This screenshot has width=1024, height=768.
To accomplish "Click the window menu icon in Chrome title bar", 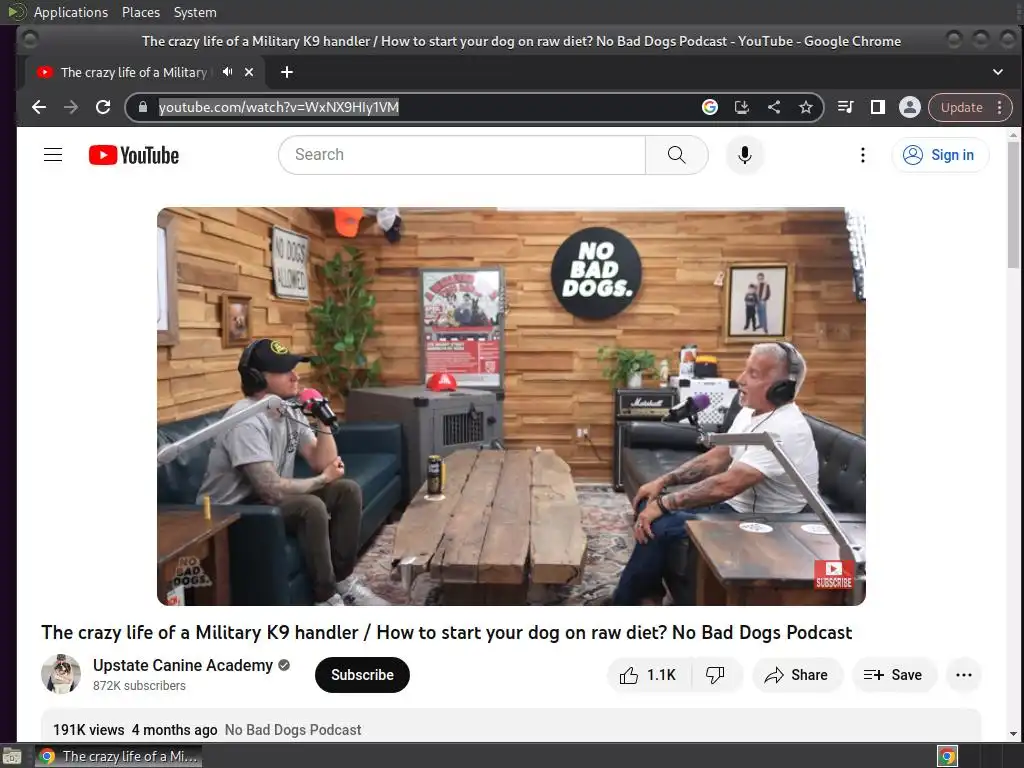I will (x=29, y=40).
